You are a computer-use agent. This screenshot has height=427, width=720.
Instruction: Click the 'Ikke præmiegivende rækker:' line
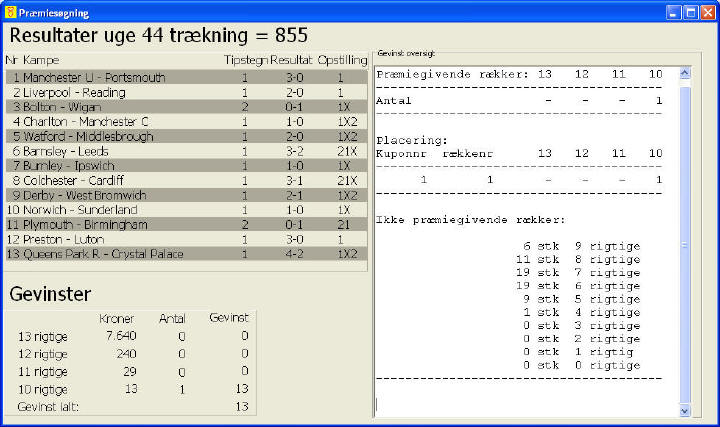pos(471,219)
